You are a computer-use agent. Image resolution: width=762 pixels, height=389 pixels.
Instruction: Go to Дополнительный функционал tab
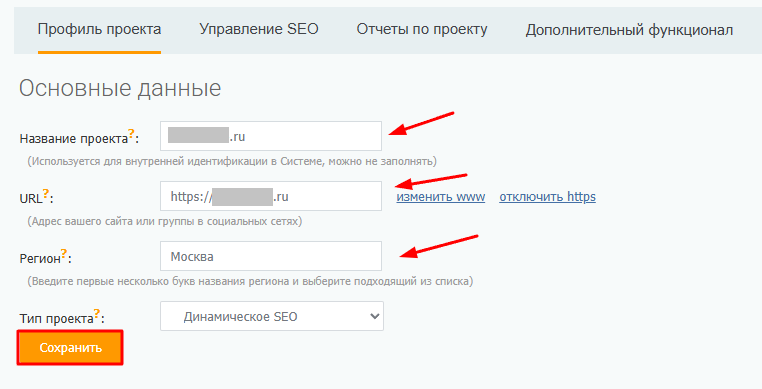(629, 30)
